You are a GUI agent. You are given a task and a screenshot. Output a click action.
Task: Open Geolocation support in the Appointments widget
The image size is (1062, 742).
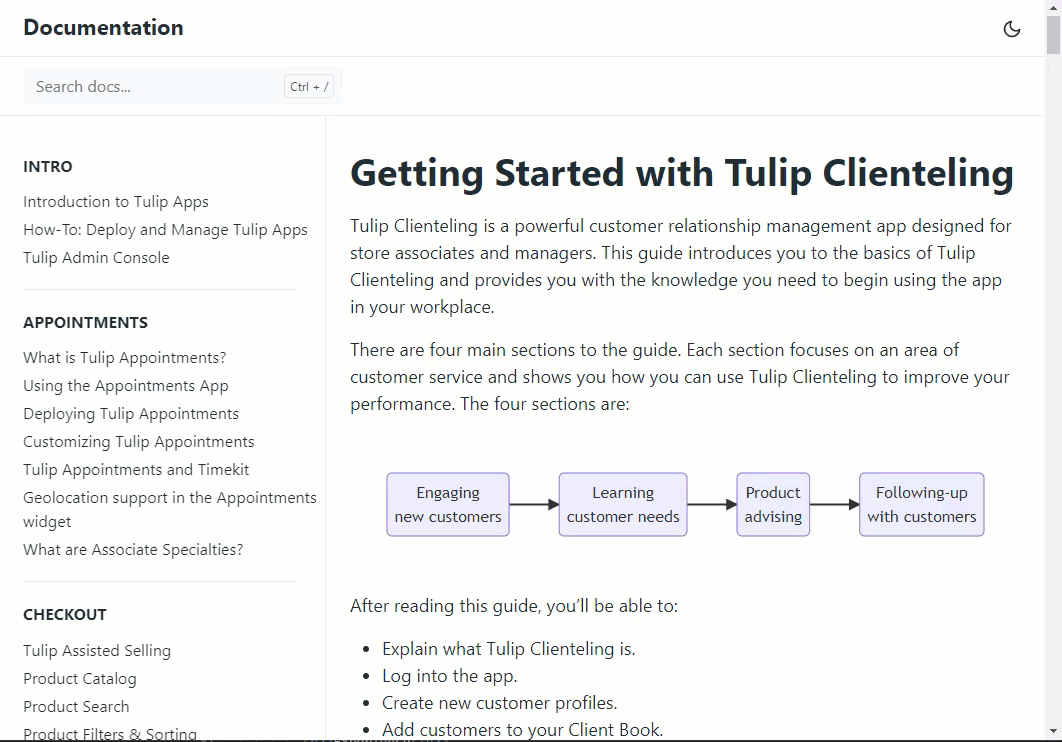point(169,509)
